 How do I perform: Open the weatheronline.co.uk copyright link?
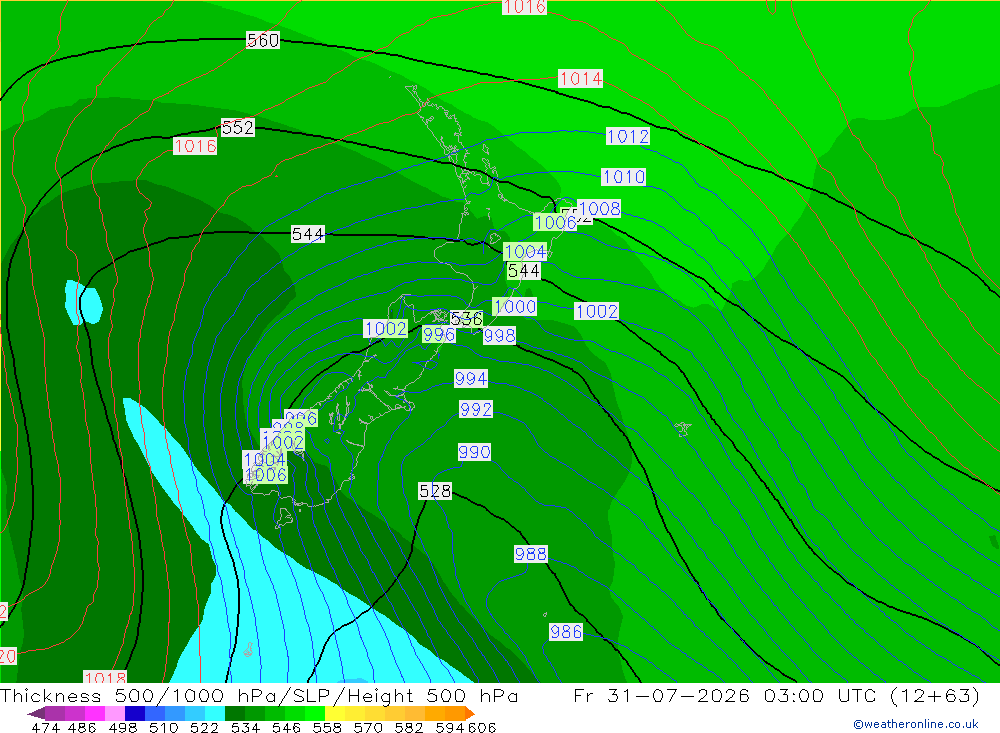[916, 724]
